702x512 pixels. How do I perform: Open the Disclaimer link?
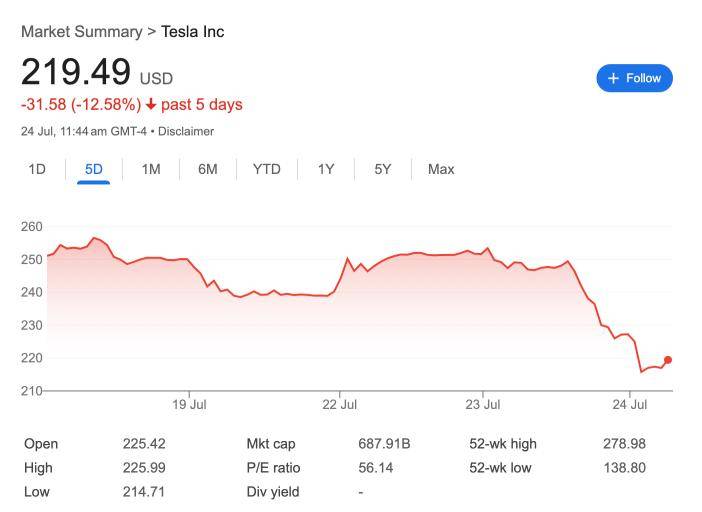tap(185, 131)
